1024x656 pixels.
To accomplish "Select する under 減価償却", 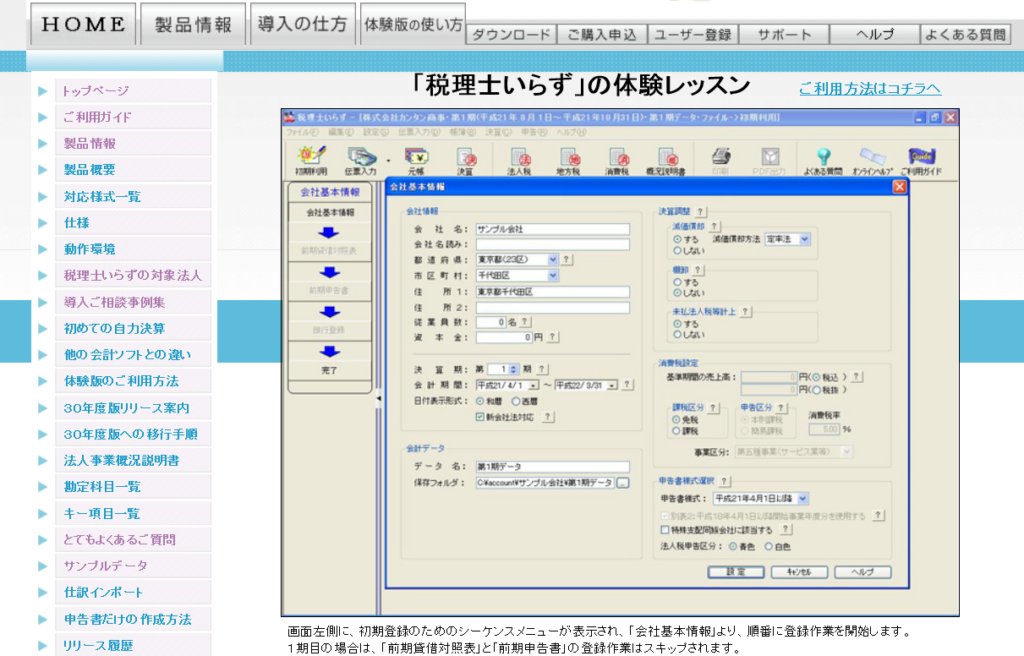I will click(677, 240).
